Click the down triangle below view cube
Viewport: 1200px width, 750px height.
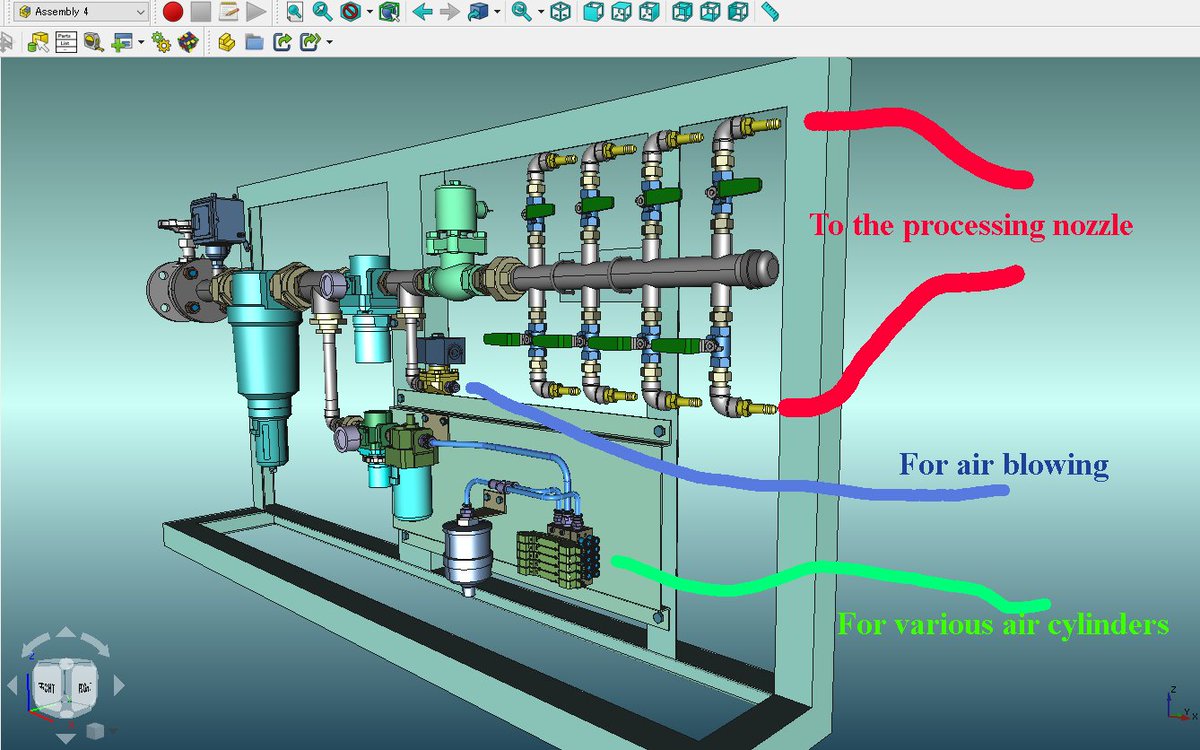pyautogui.click(x=65, y=740)
